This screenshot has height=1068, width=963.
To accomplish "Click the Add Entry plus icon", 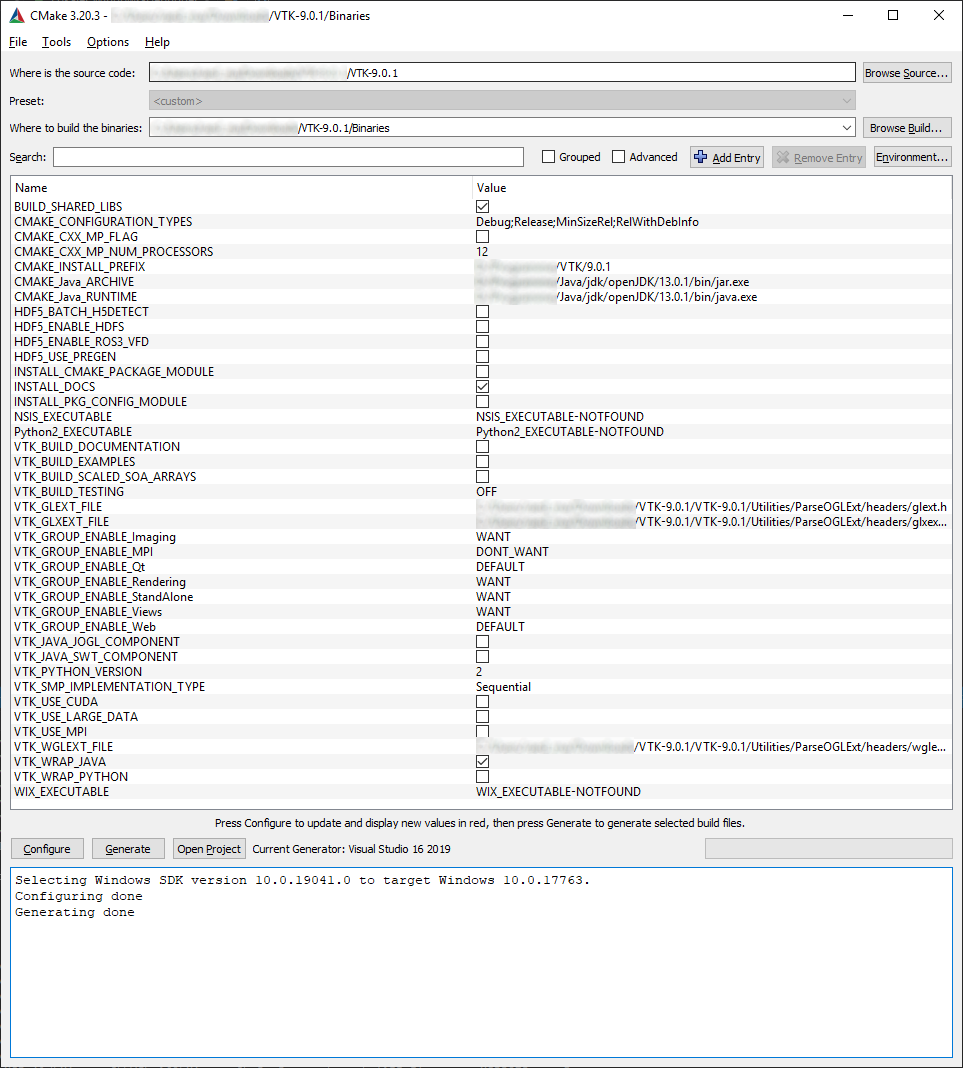I will coord(700,157).
